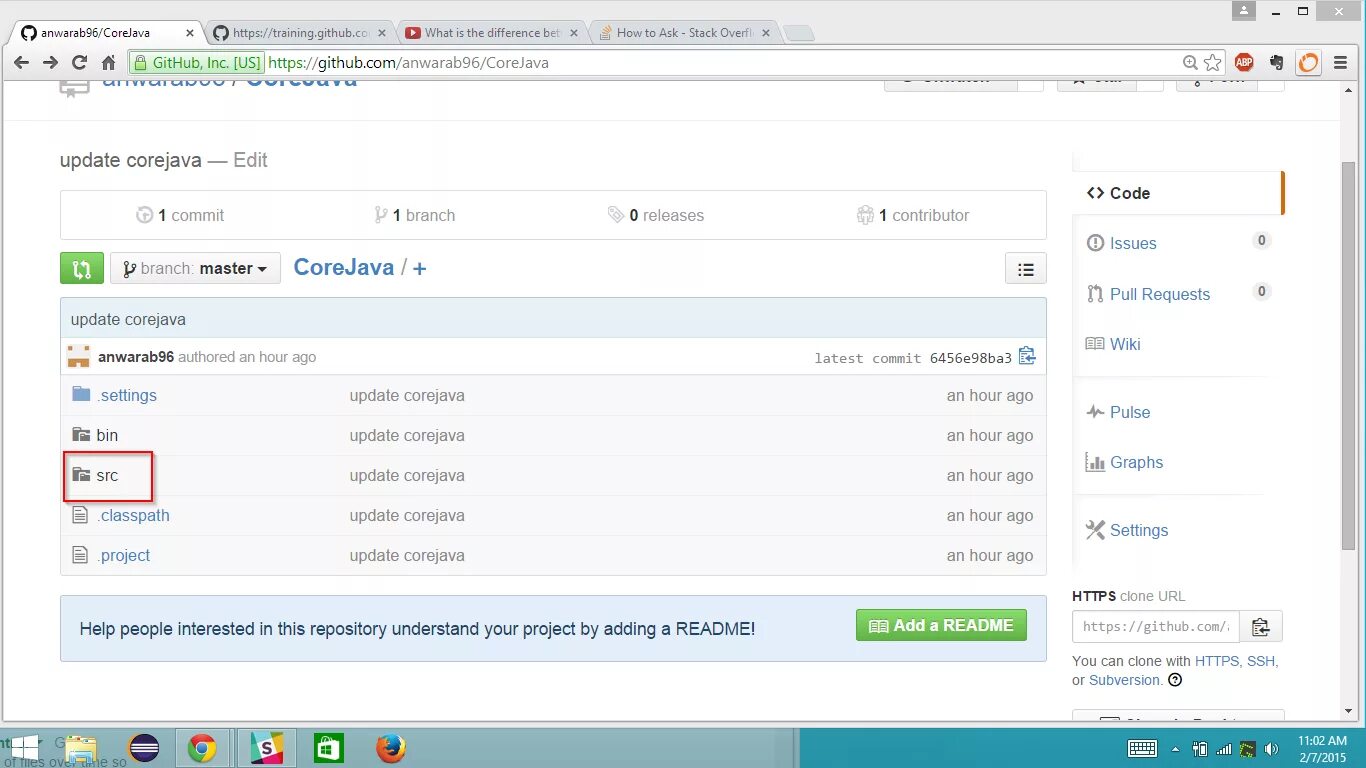Reload the page with the refresh icon

click(x=79, y=62)
